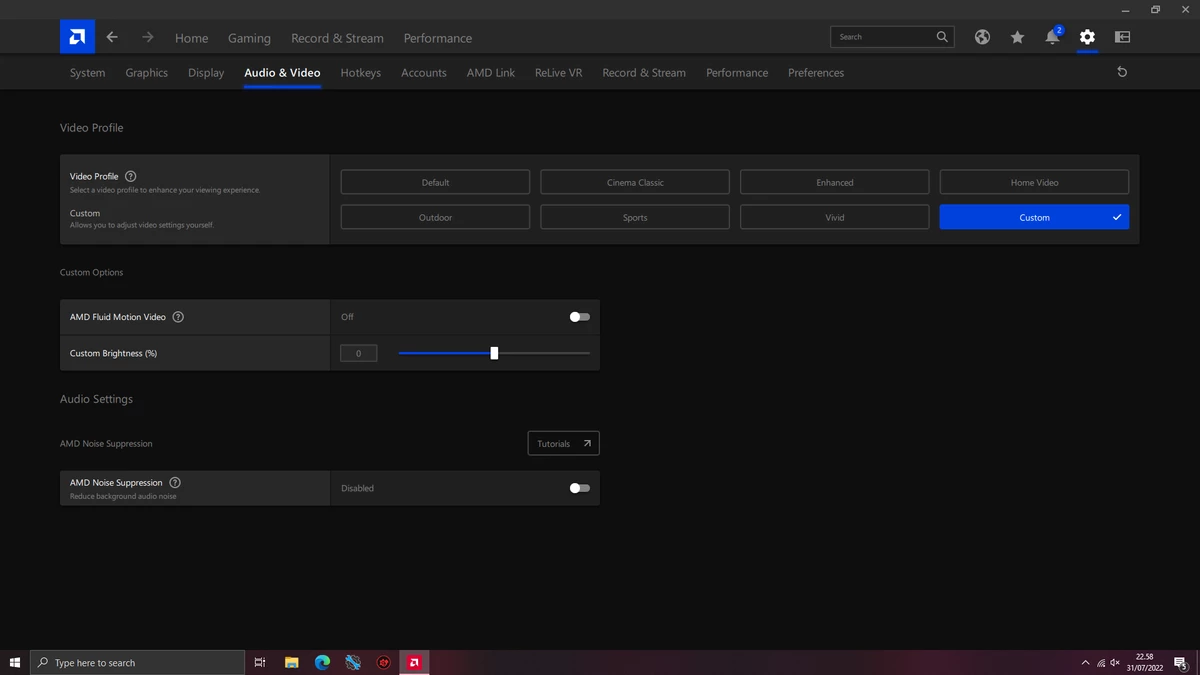The image size is (1200, 675).
Task: Select the Home Video profile
Action: (1035, 182)
